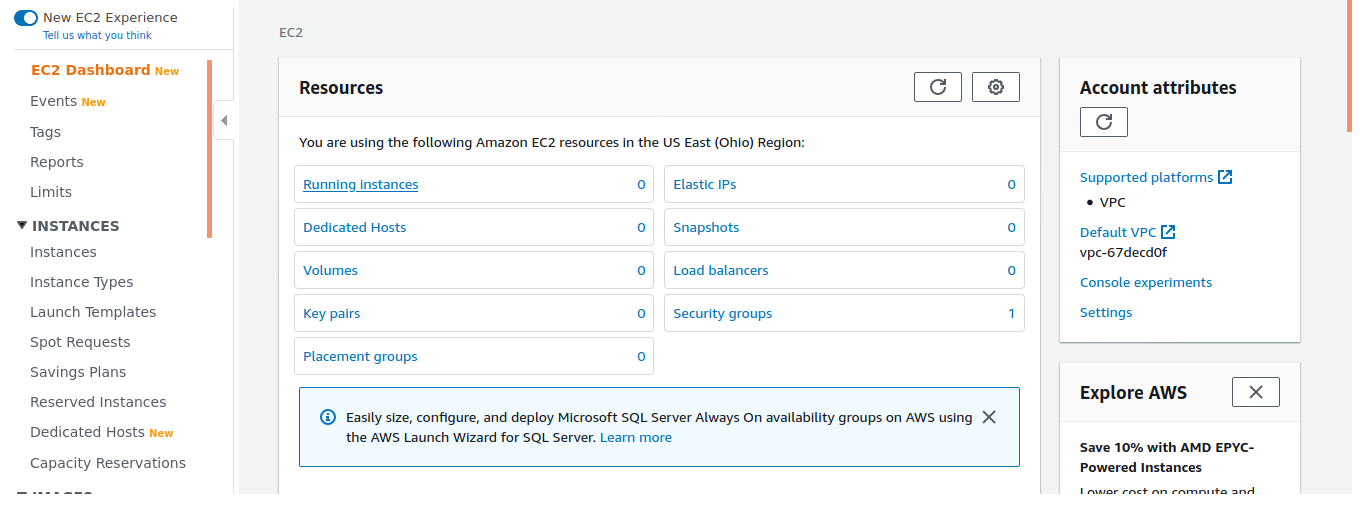Toggle the New EC2 Experience switch
1360x516 pixels.
point(26,18)
